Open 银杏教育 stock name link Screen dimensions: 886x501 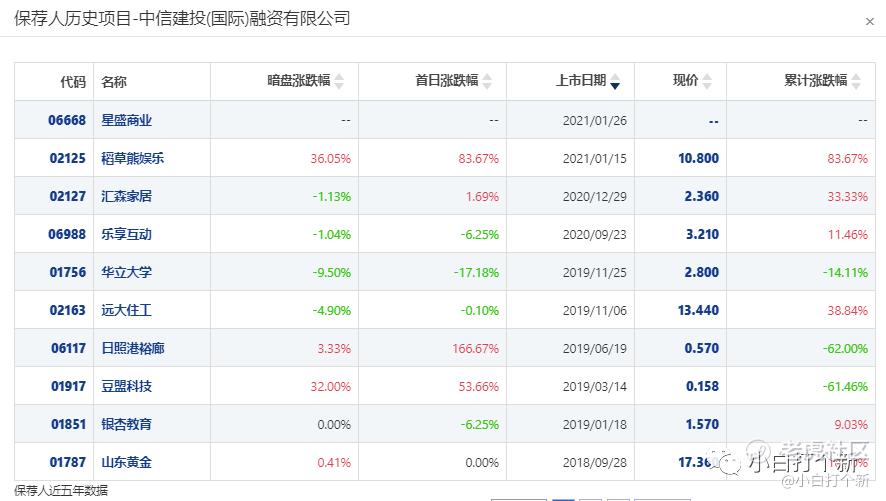(126, 424)
